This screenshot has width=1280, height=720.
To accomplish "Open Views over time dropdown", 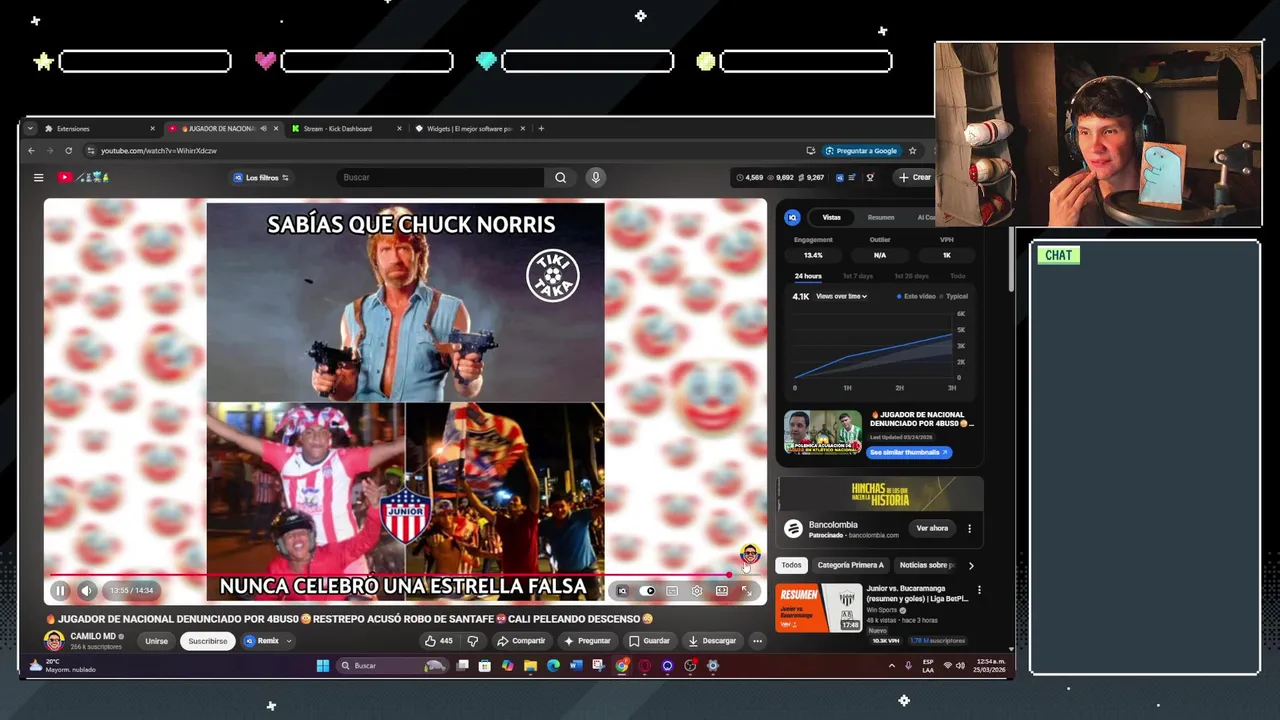I will tap(841, 296).
